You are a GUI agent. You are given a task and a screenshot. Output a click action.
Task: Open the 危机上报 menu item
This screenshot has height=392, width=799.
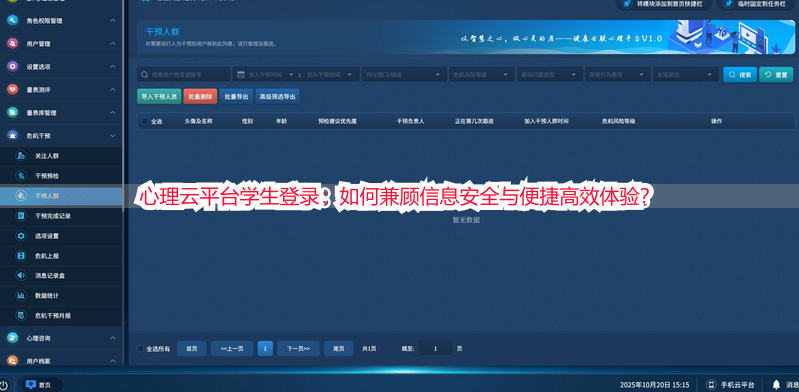click(61, 255)
